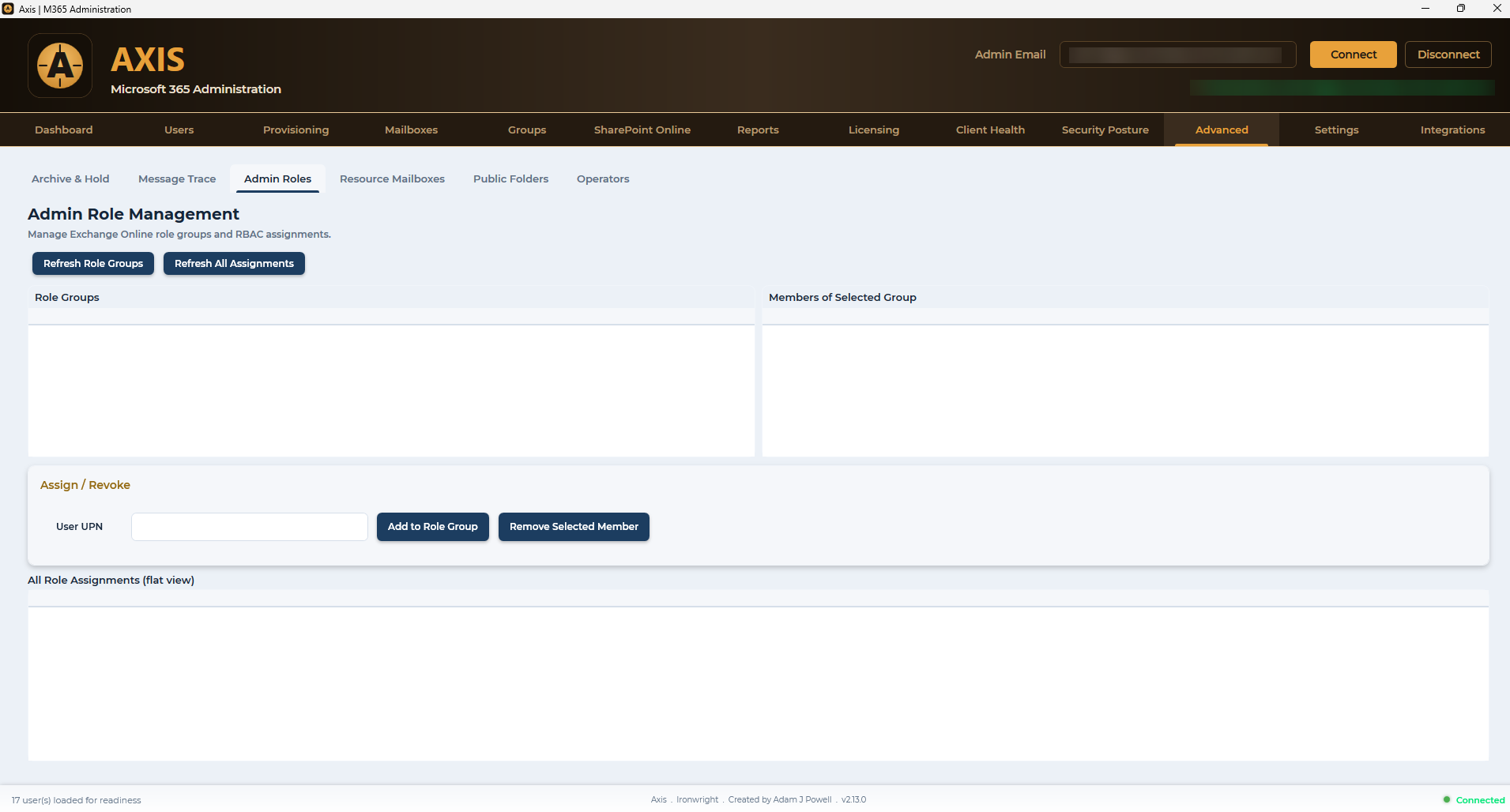Go to the Mailboxes tab

[x=411, y=130]
